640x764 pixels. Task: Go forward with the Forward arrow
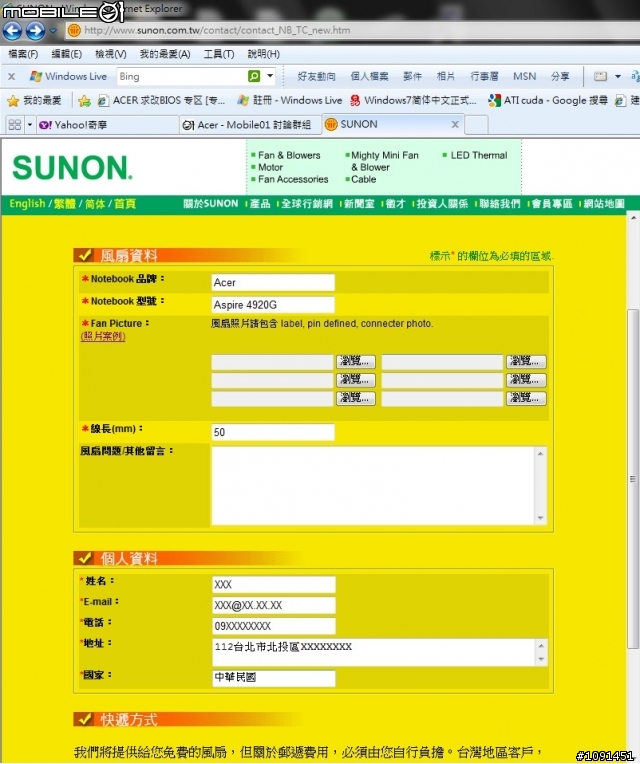[35, 31]
